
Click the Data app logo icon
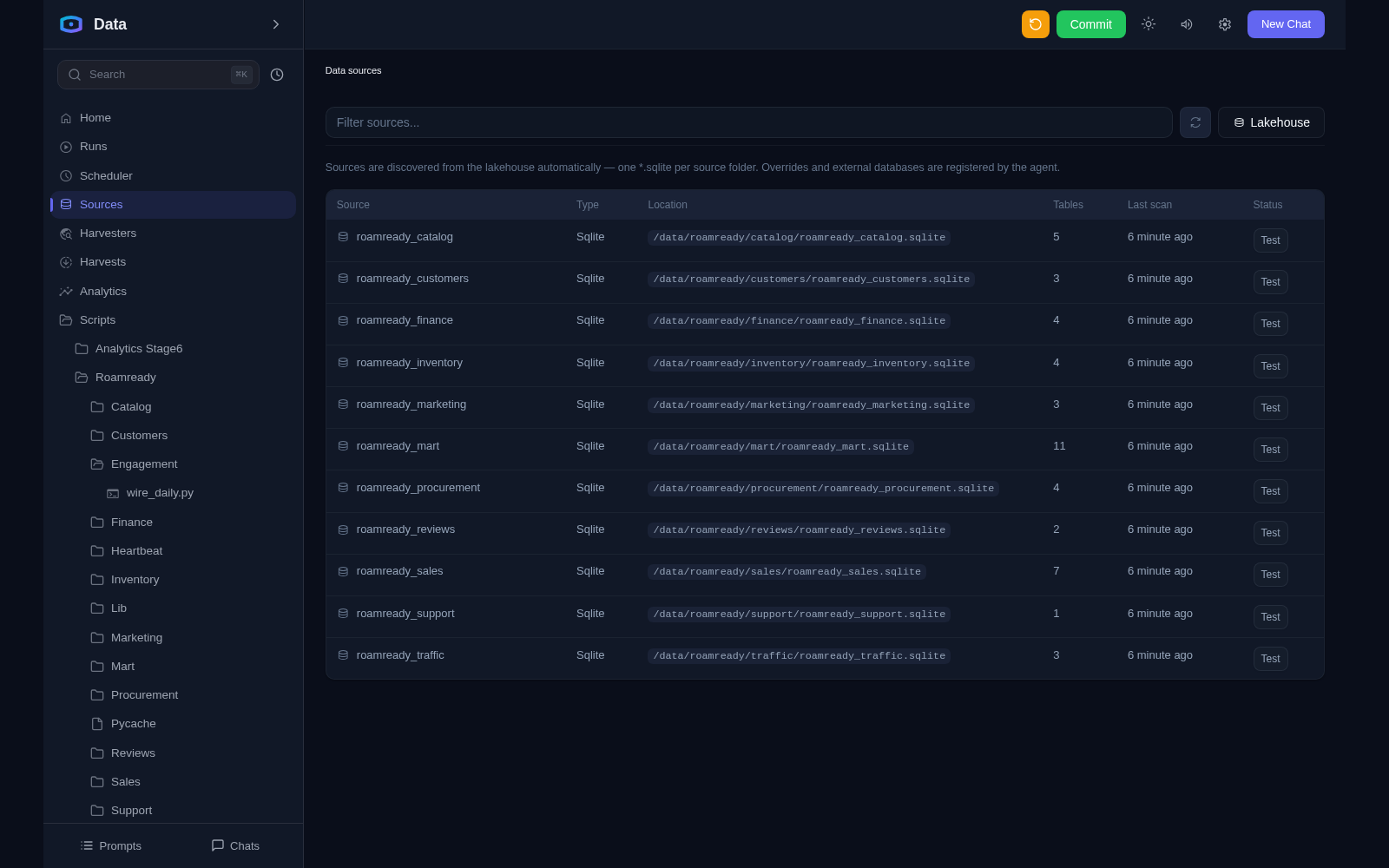(71, 24)
